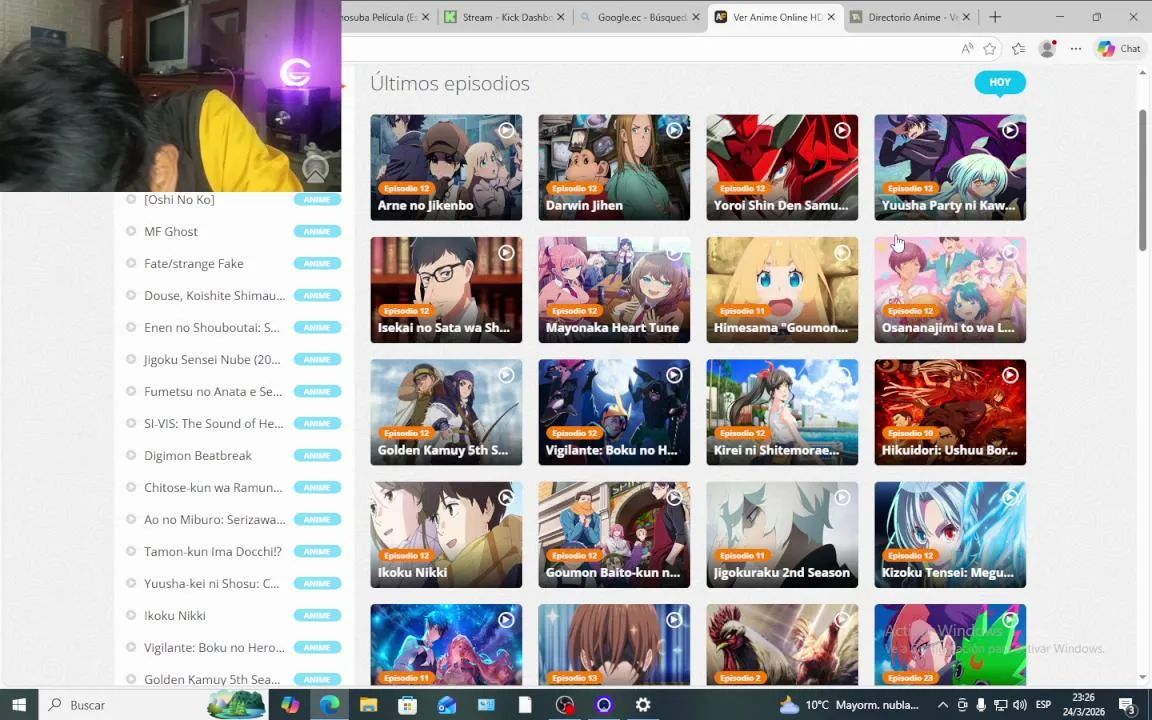Click the play icon on Golden Kamuy 5th S... card
1152x720 pixels.
pos(506,375)
